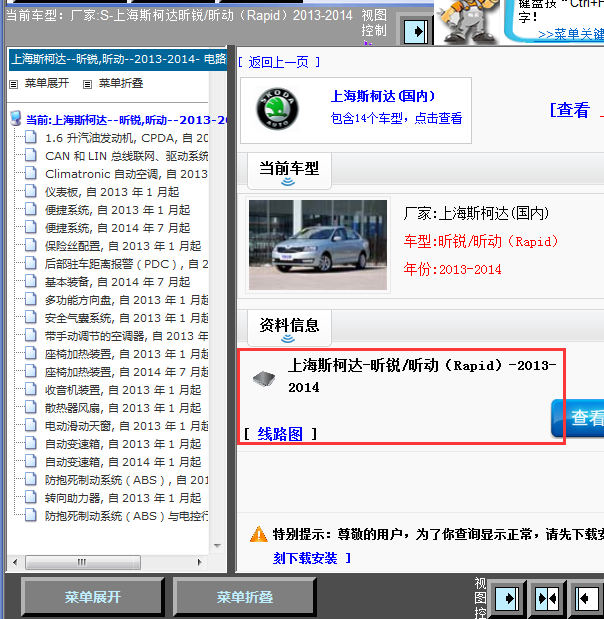Click the tree panel scroll-left arrow
Viewport: 604px width, 619px height.
[x=15, y=562]
